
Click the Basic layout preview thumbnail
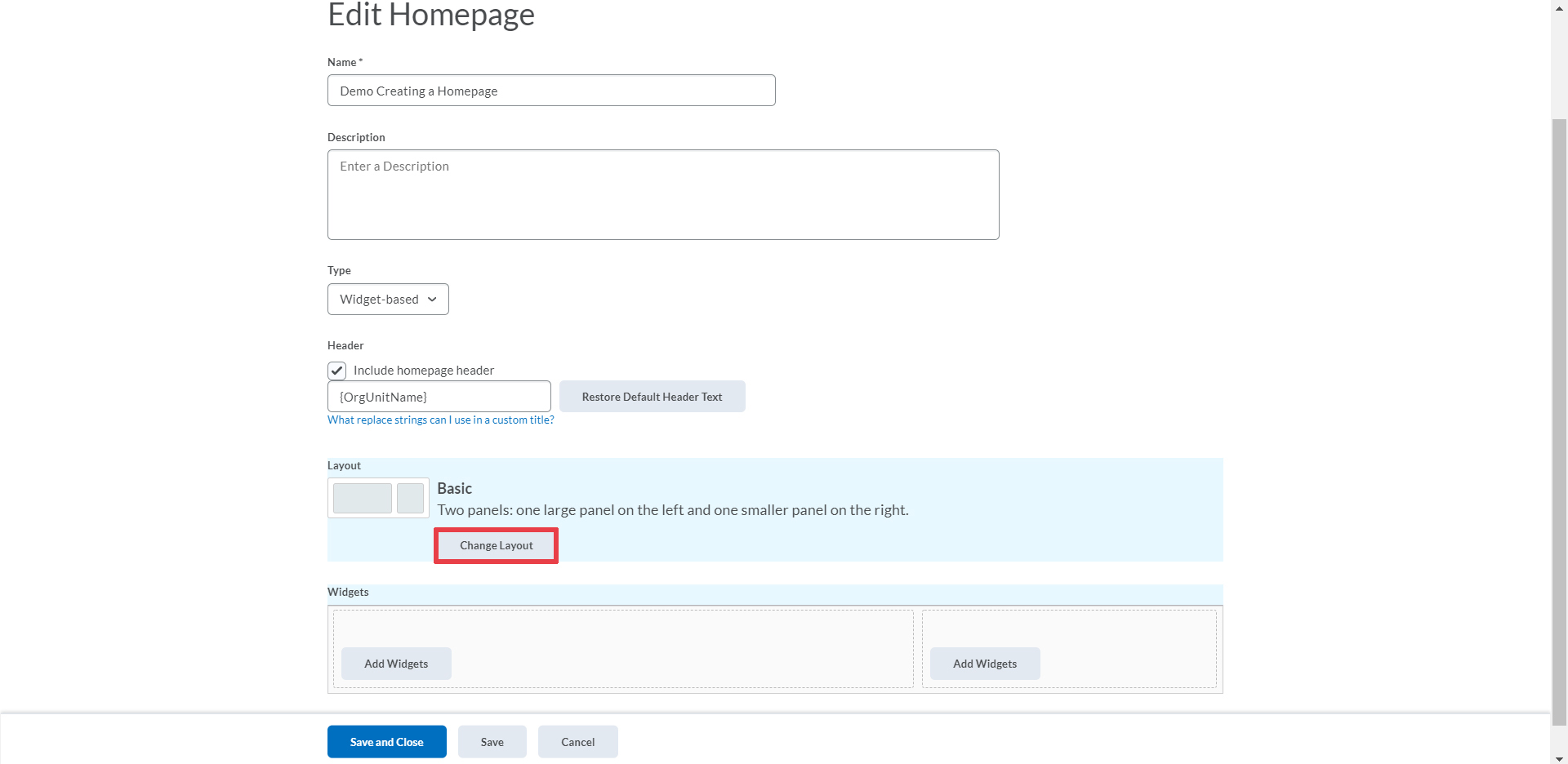[x=378, y=498]
